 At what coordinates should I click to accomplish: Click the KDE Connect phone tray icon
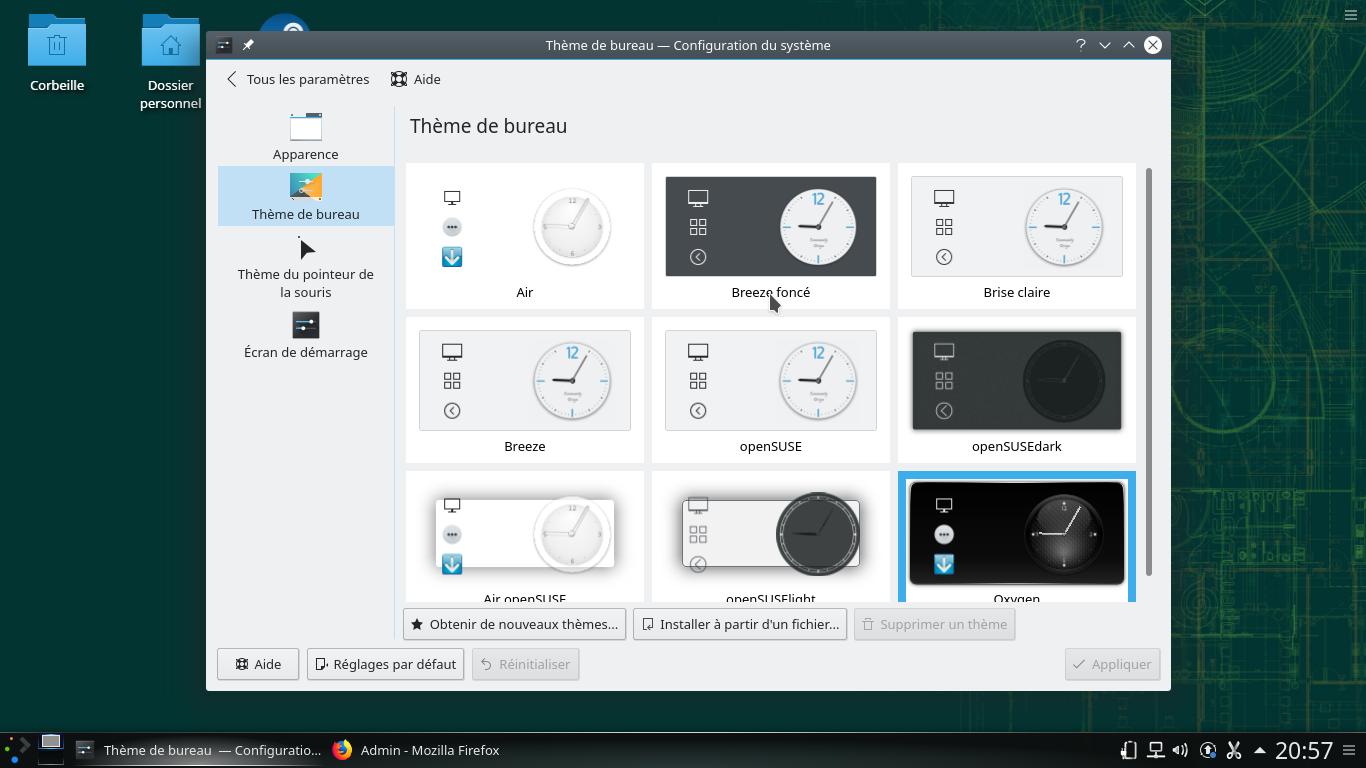click(1128, 750)
